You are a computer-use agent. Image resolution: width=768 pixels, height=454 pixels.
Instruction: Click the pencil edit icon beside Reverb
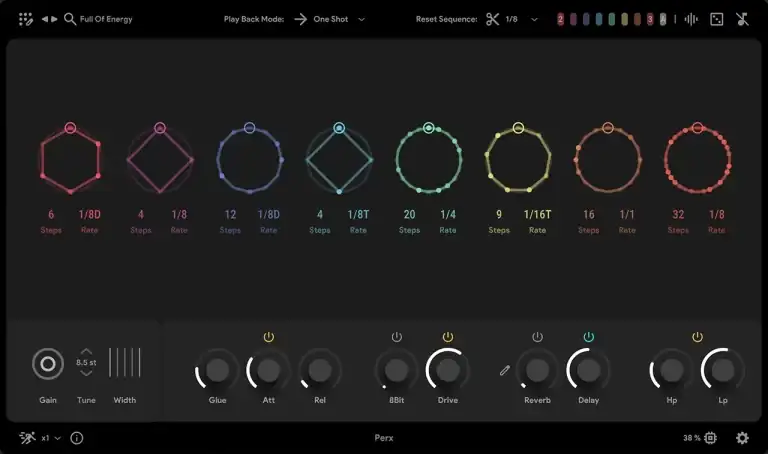click(x=505, y=370)
